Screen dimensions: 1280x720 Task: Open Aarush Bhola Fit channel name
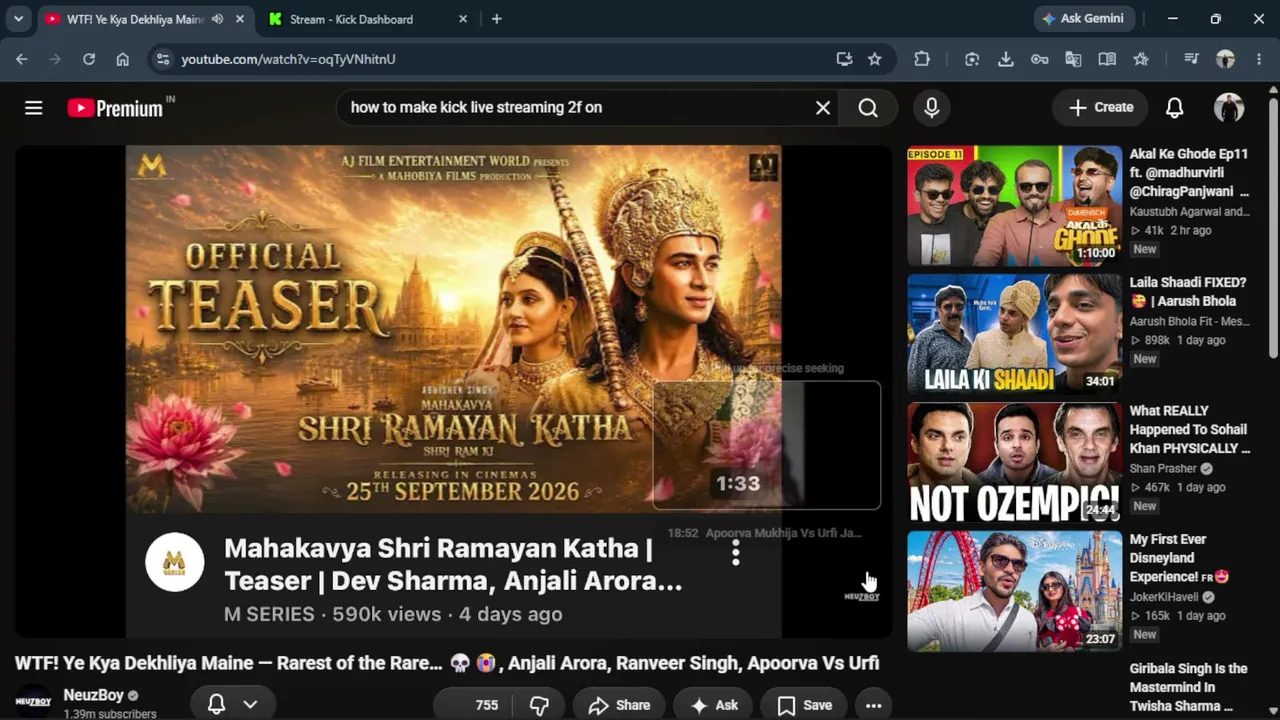(x=1190, y=321)
